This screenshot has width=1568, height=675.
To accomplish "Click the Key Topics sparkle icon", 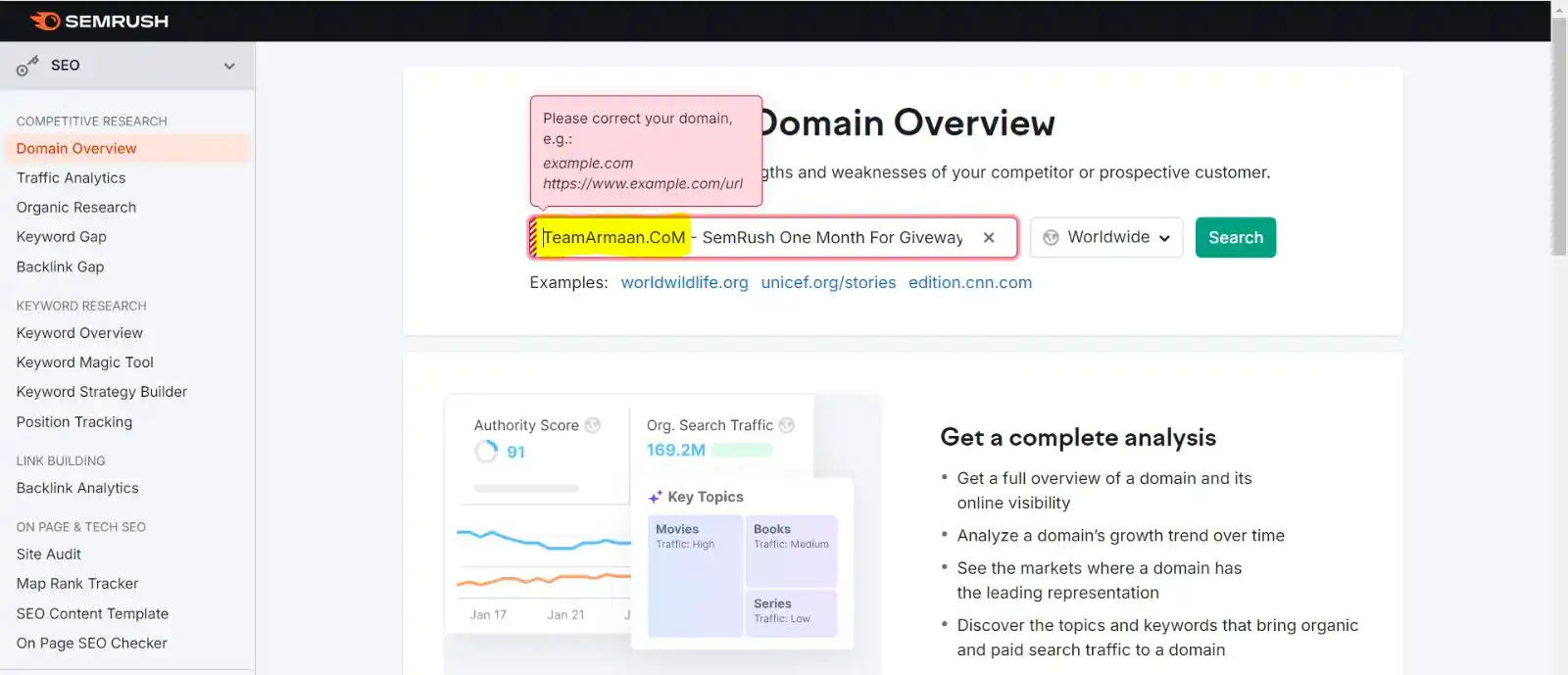I will (656, 497).
